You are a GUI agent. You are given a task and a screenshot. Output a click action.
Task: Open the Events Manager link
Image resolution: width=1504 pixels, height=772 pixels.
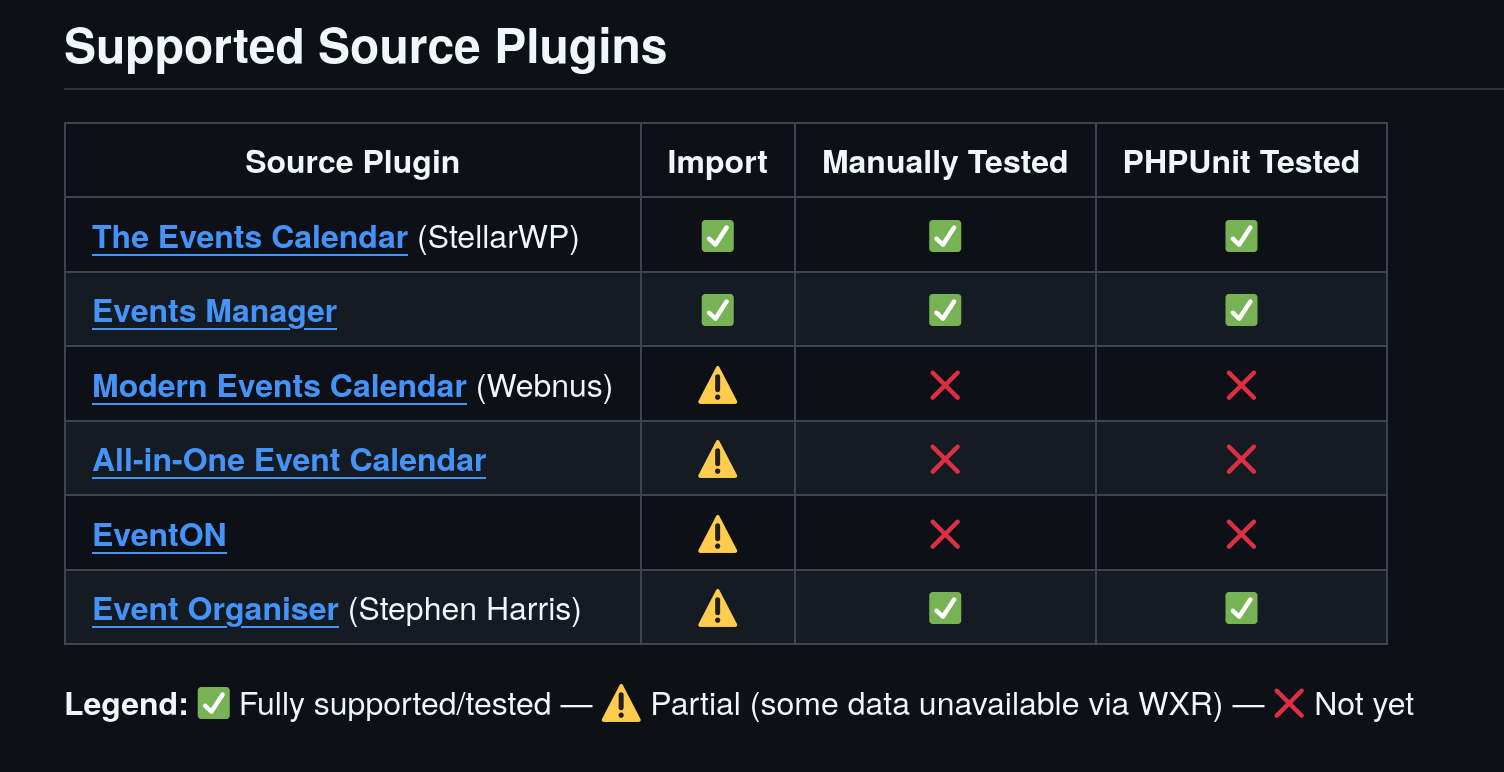214,311
